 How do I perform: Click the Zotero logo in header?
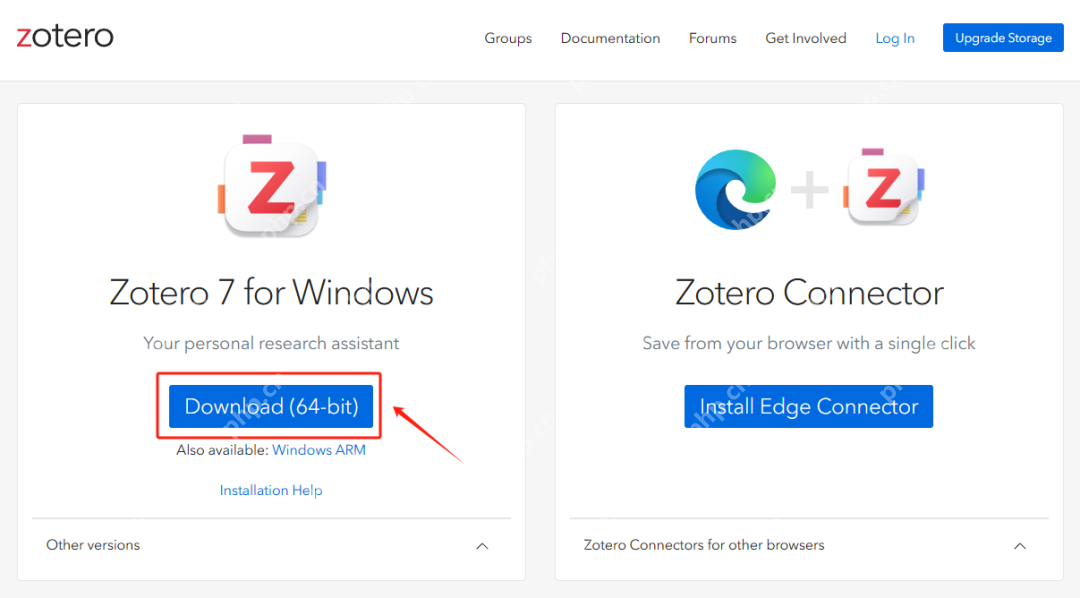(x=65, y=37)
